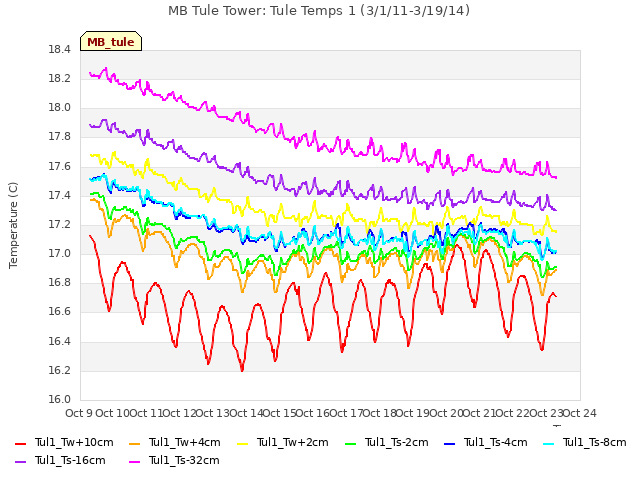Click the Oct 24 x-axis label

(x=580, y=413)
